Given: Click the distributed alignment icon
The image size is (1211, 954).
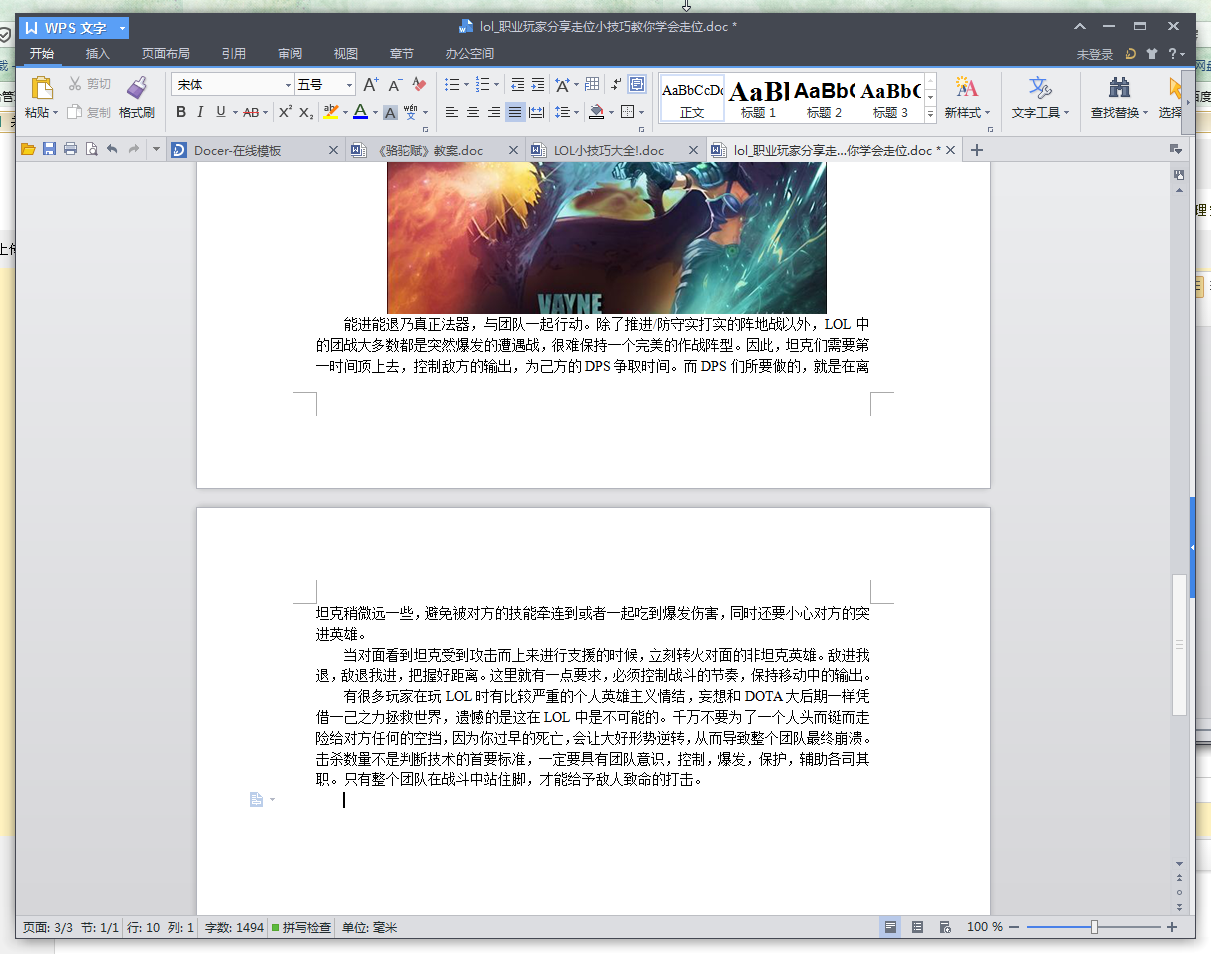Looking at the screenshot, I should tap(536, 112).
